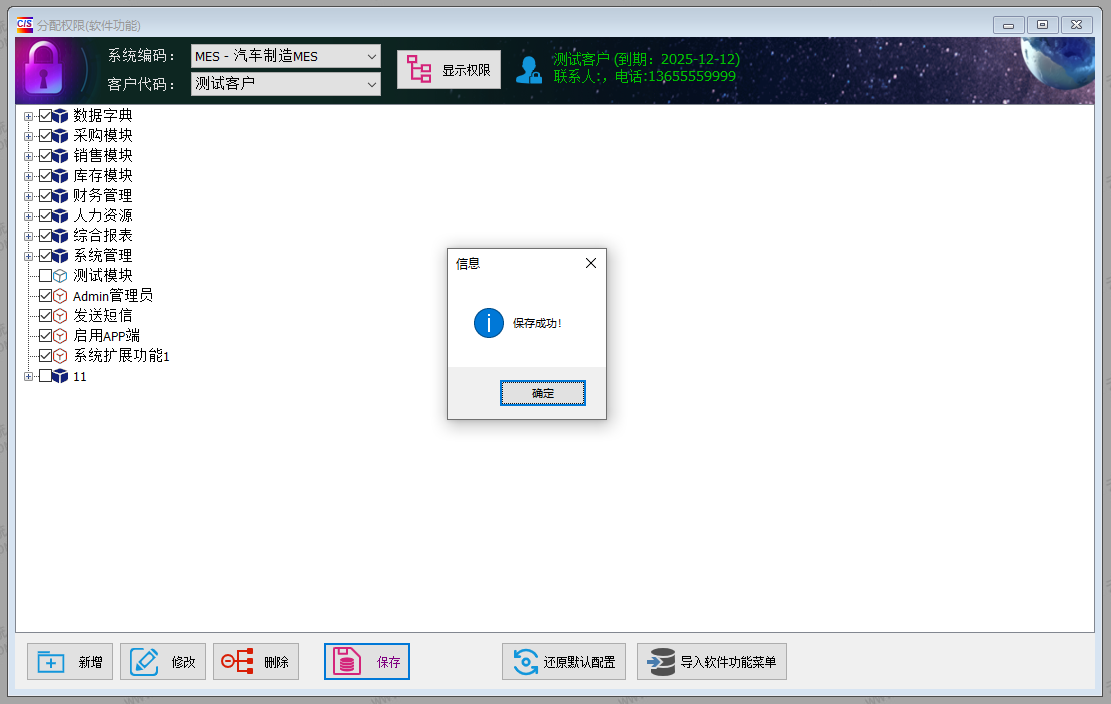This screenshot has width=1111, height=704.
Task: Expand the 销售模块 node
Action: 28,156
